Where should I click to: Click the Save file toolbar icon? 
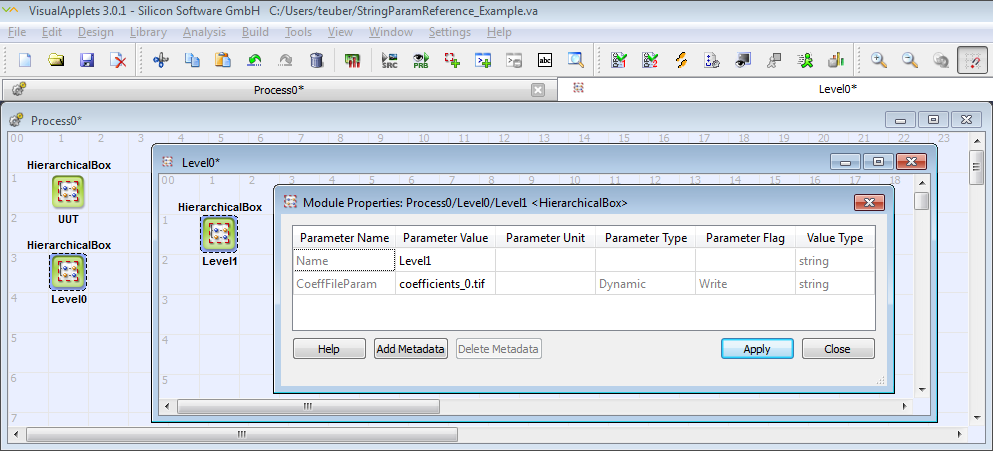pos(87,61)
